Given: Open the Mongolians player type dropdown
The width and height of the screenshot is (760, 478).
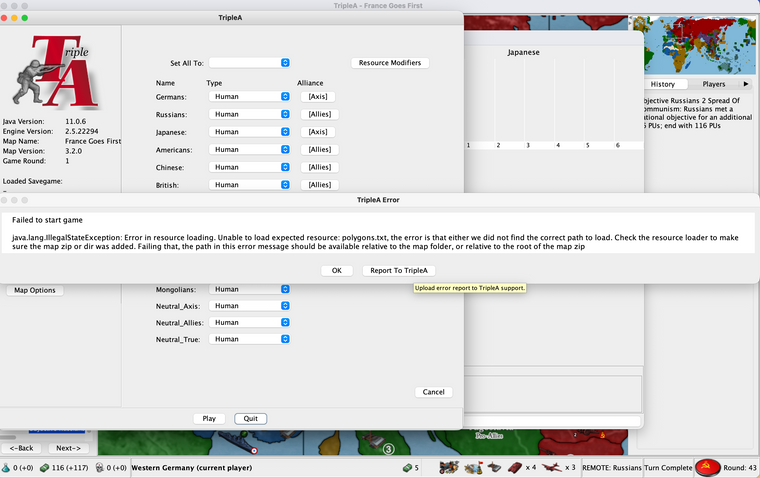Looking at the screenshot, I should pos(250,289).
